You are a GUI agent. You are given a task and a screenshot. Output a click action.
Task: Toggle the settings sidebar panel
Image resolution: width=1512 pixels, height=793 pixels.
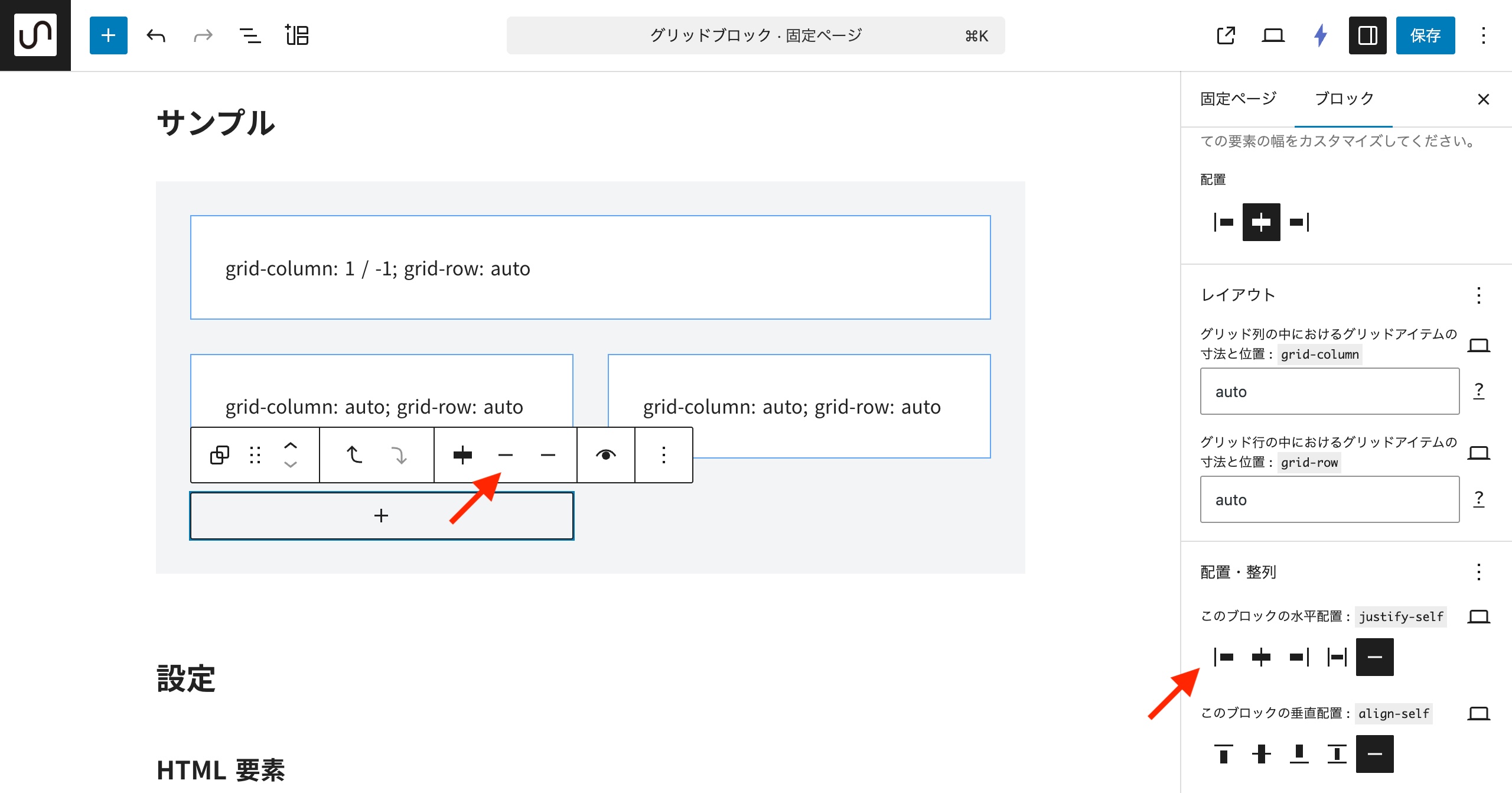(x=1367, y=35)
